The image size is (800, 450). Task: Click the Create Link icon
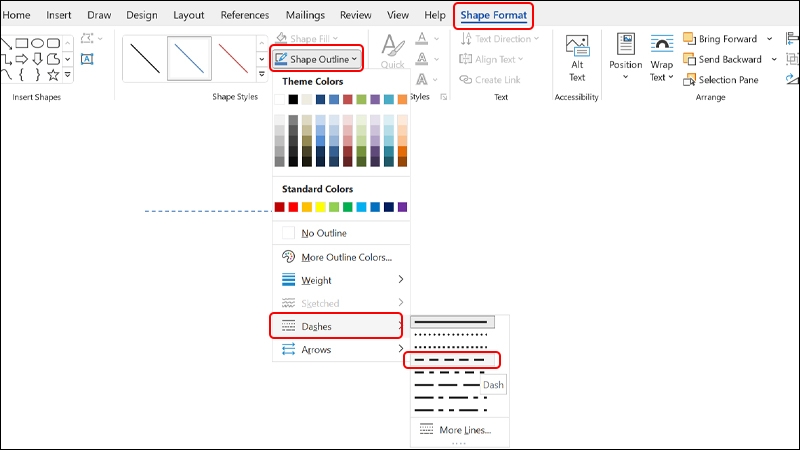465,80
